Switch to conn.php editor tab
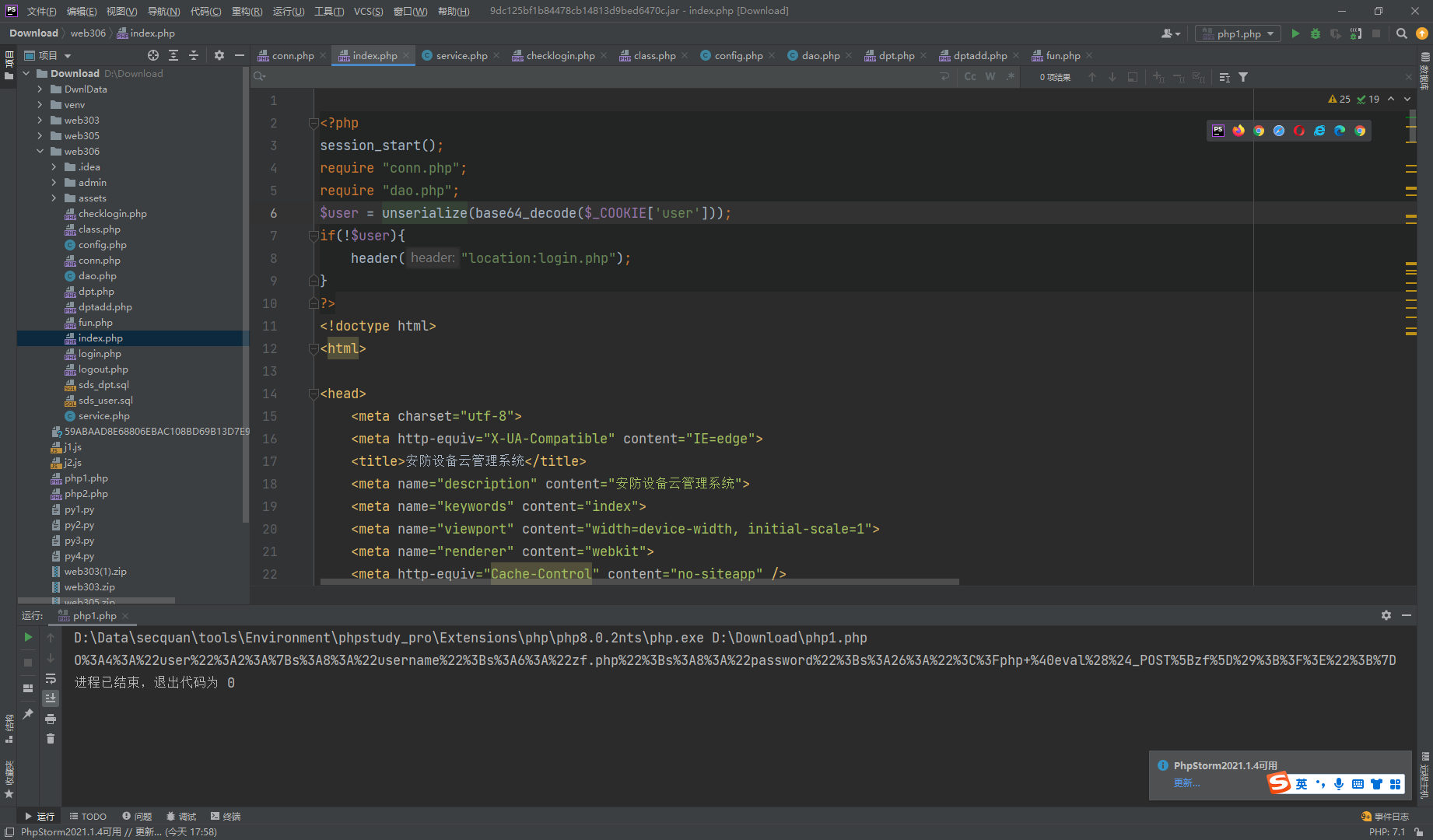This screenshot has width=1433, height=840. tap(293, 55)
